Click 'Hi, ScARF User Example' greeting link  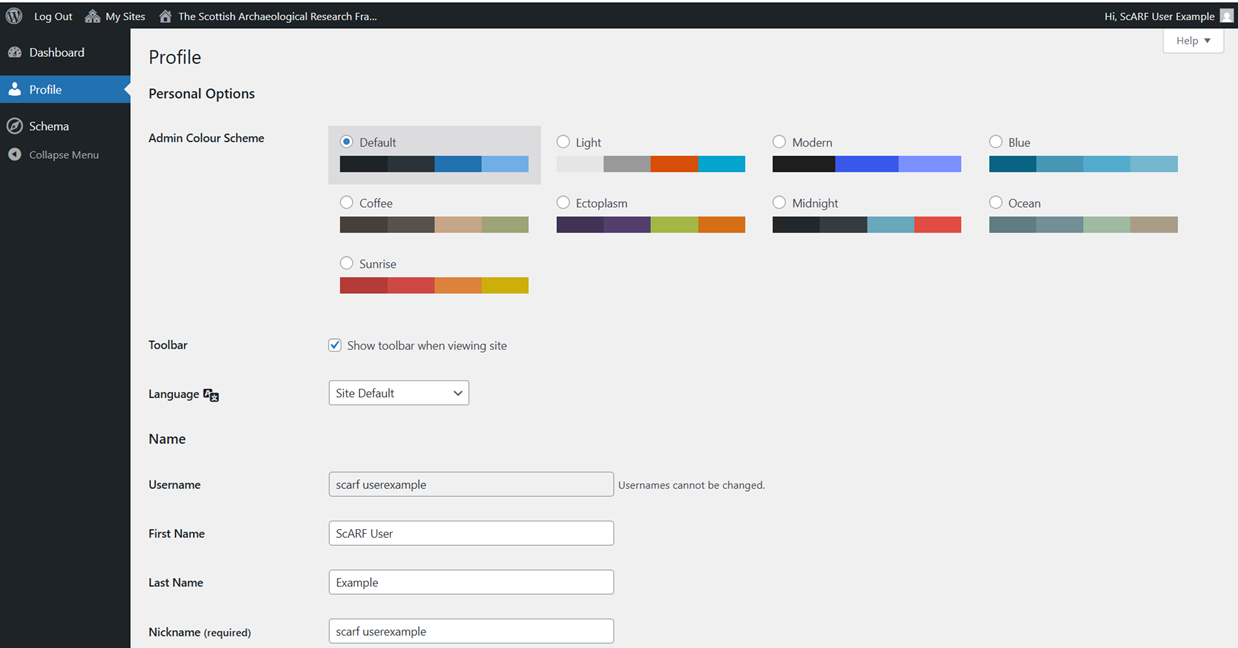coord(1162,15)
